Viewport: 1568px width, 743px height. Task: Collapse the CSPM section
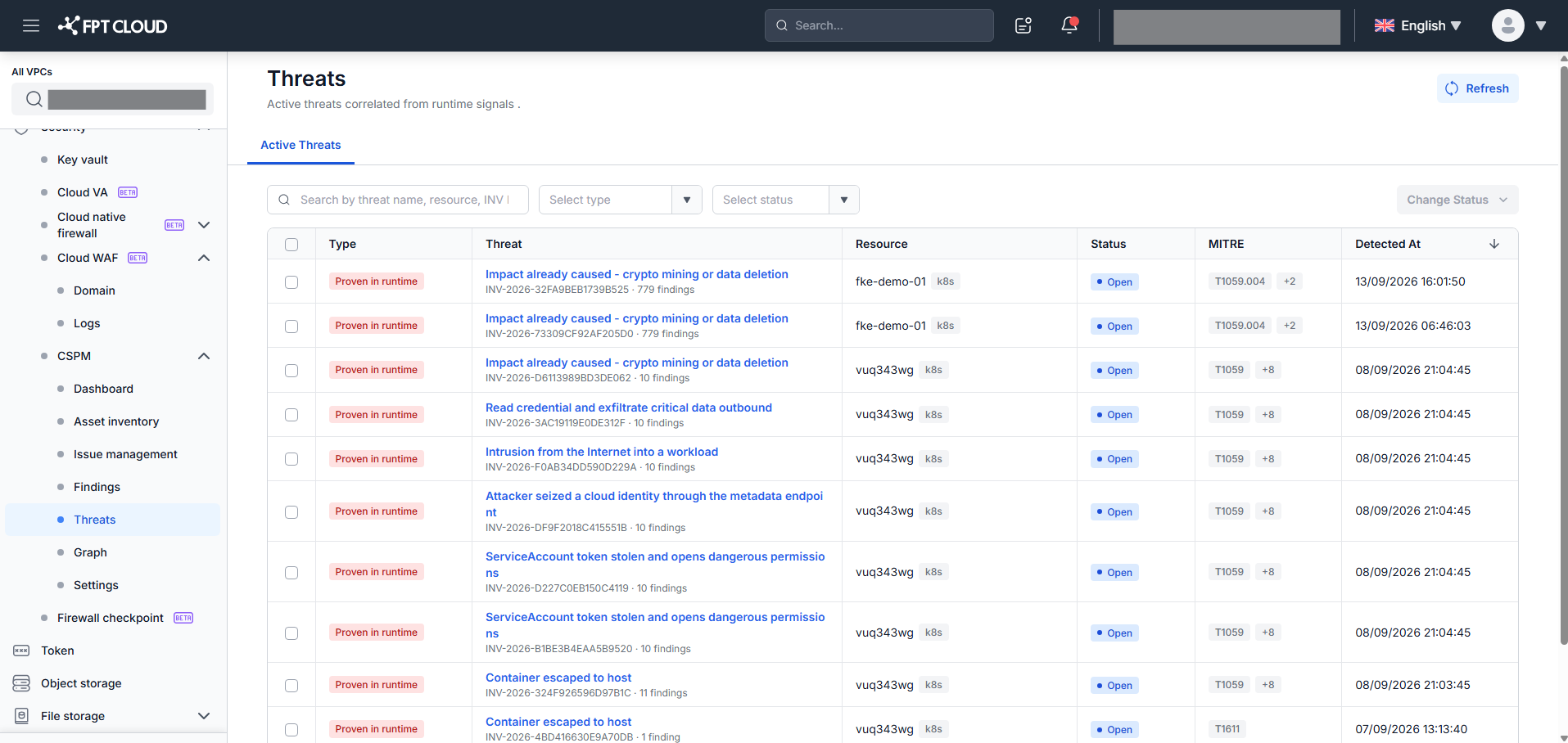(x=204, y=356)
